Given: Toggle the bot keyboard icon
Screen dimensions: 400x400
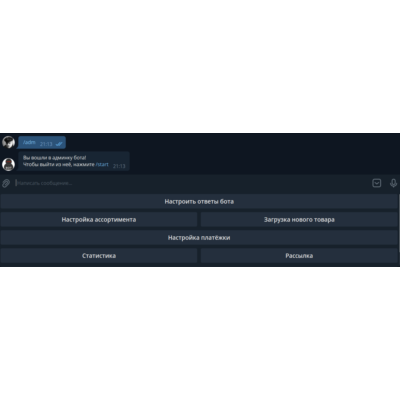Looking at the screenshot, I should (377, 183).
